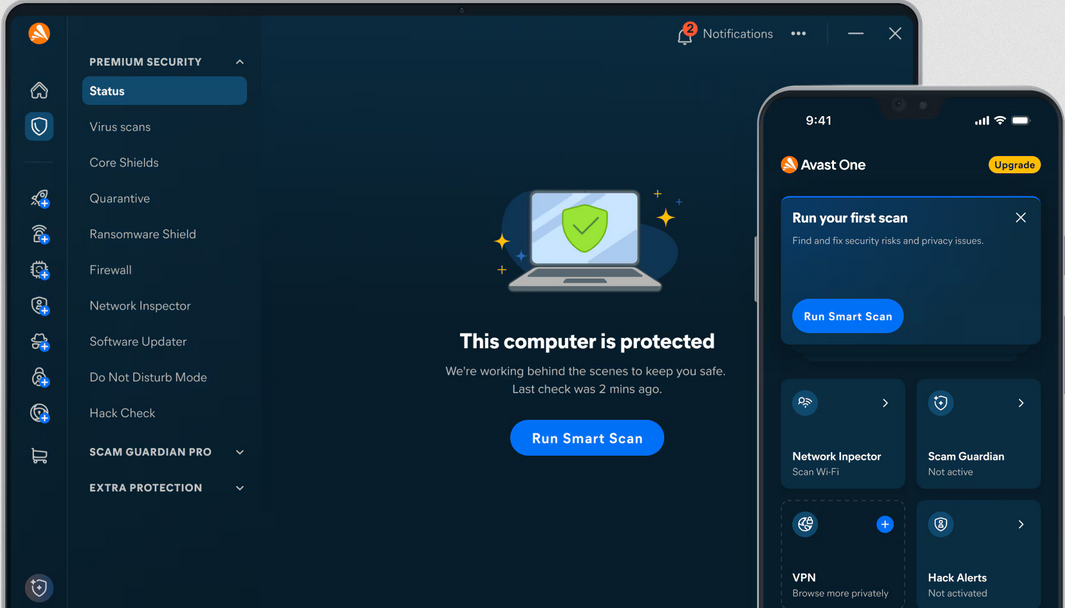Tap the 'Scan Wi-Fi' text on the phone
The width and height of the screenshot is (1065, 608).
[815, 472]
